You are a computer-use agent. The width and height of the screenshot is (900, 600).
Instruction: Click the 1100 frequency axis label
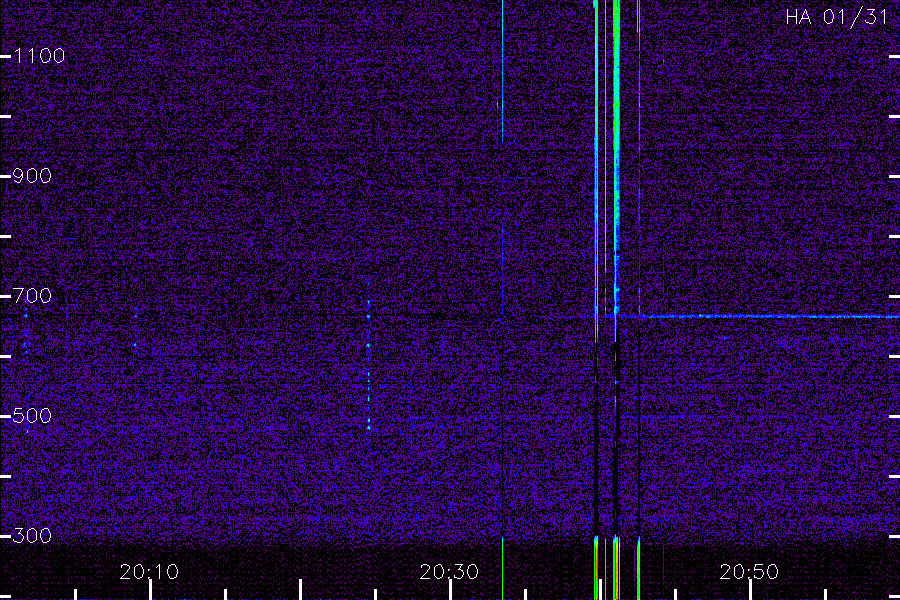(x=39, y=56)
